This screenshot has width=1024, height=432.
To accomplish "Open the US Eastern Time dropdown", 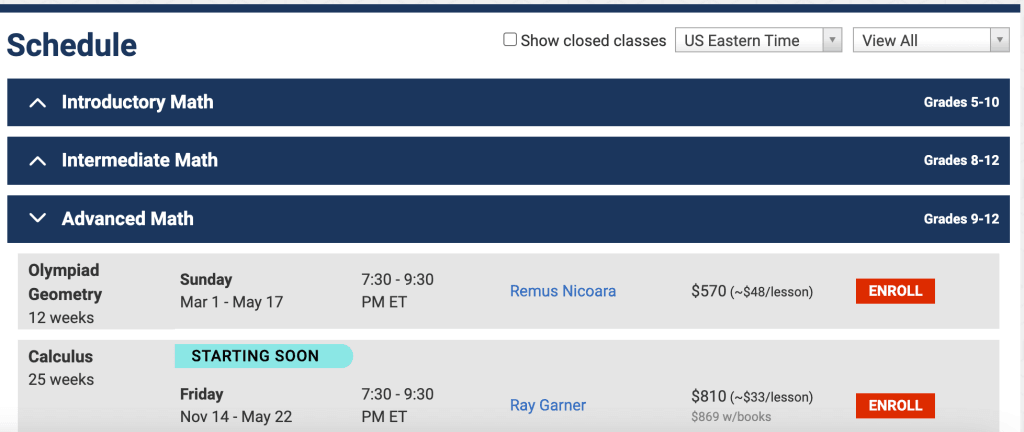I will tap(758, 40).
